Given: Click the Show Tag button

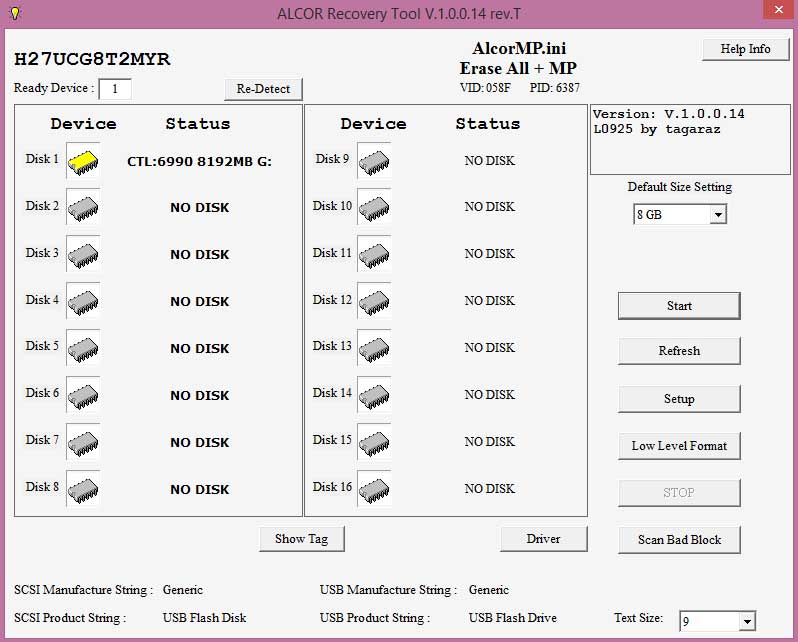Looking at the screenshot, I should coord(302,539).
